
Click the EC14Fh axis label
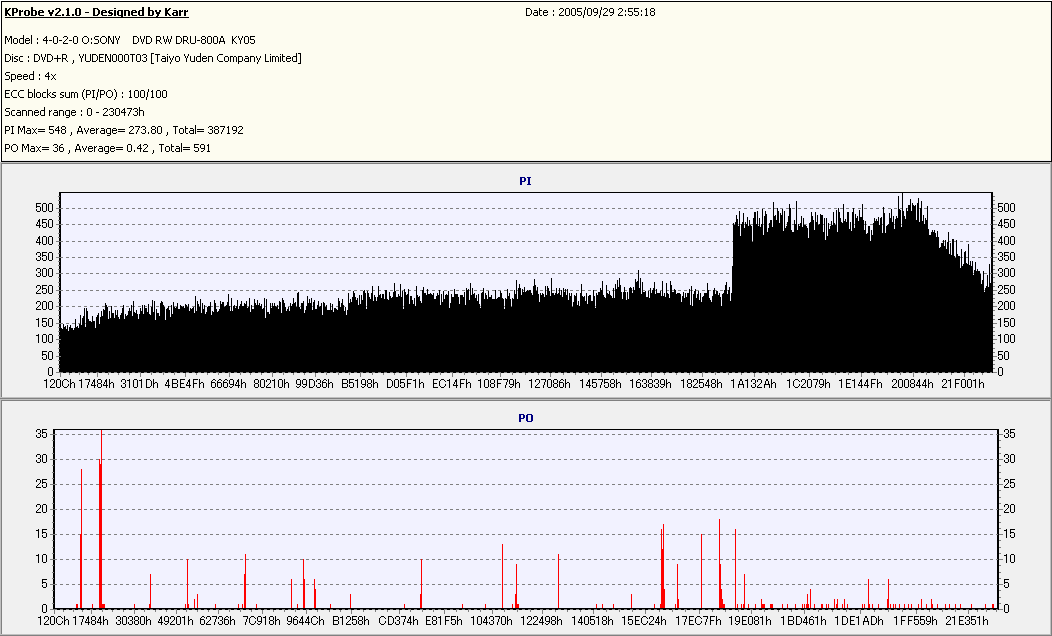pos(452,384)
